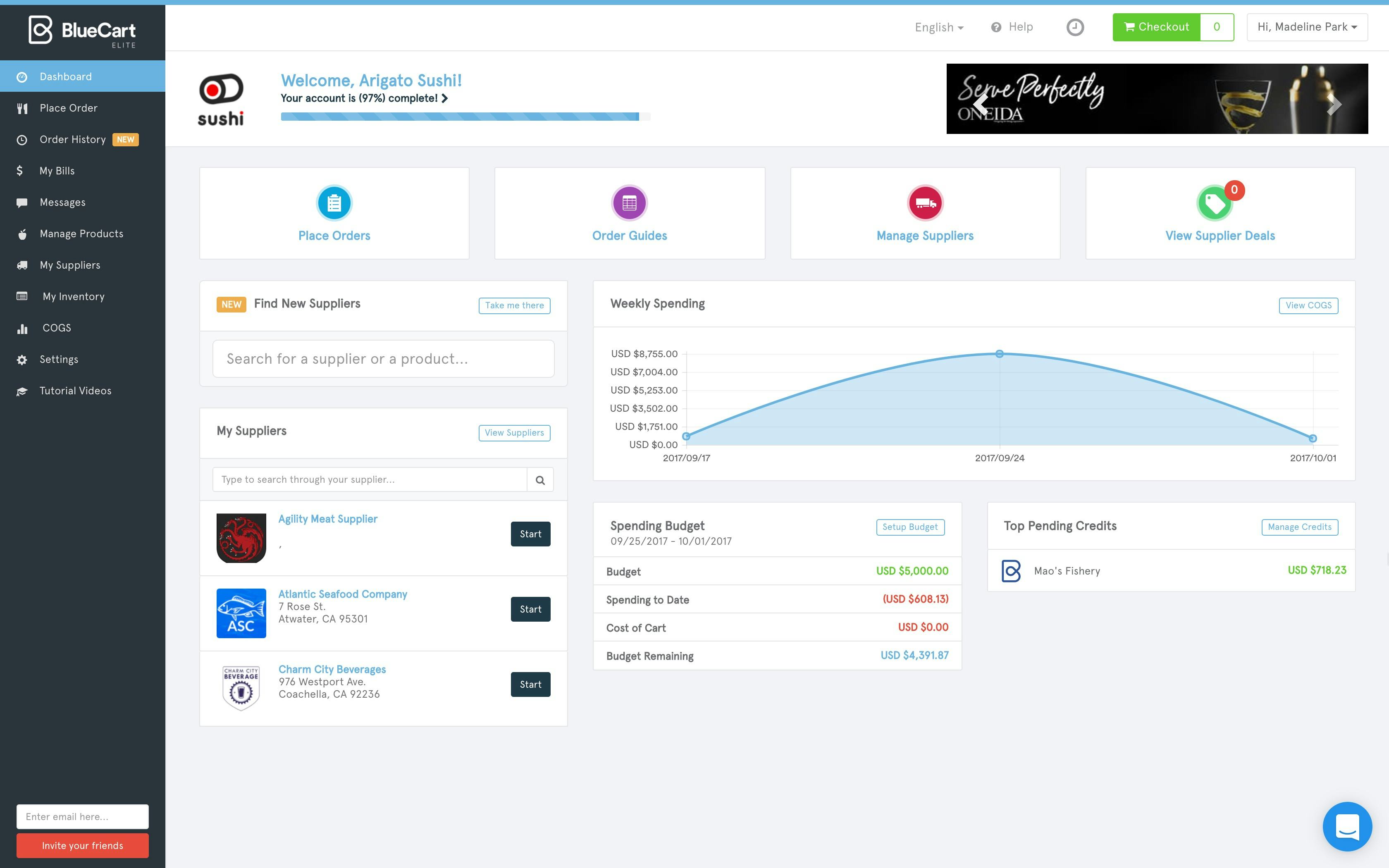
Task: Open Order History sidebar item
Action: coord(73,140)
